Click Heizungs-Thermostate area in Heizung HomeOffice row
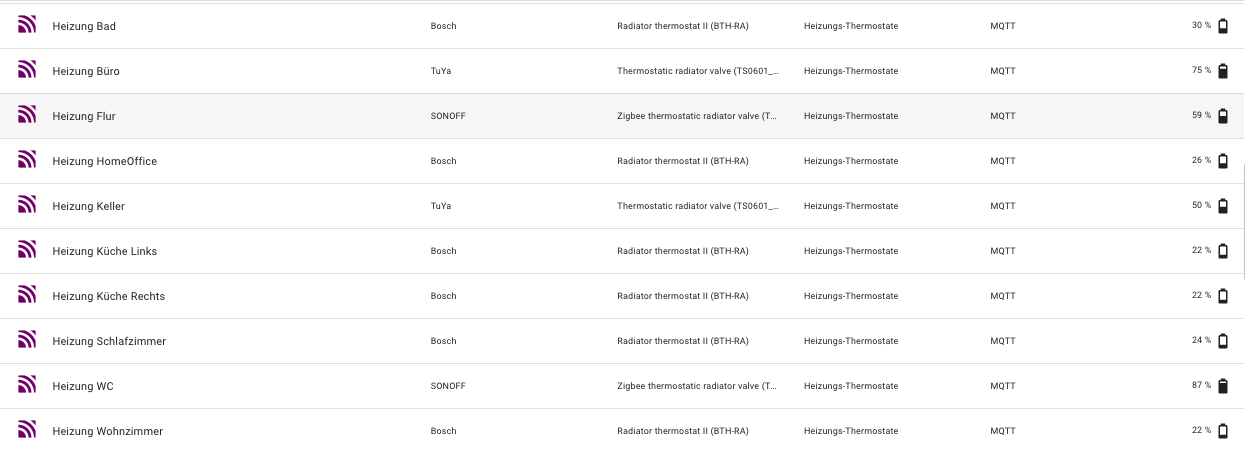Screen dimensions: 1245x453 pos(850,161)
